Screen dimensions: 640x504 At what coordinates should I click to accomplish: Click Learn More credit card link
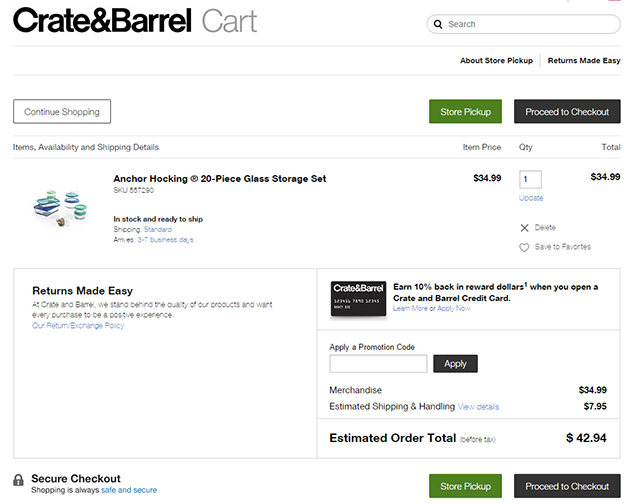(410, 309)
